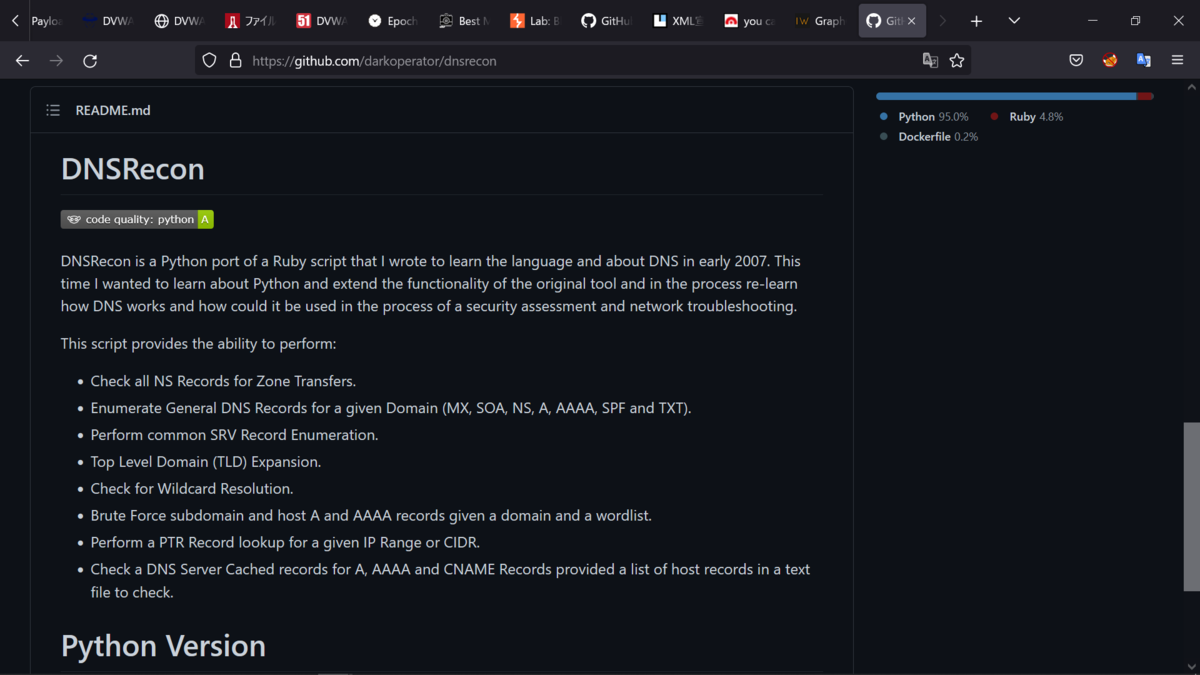Click the red Ruby color dot
The image size is (1200, 675).
[994, 117]
